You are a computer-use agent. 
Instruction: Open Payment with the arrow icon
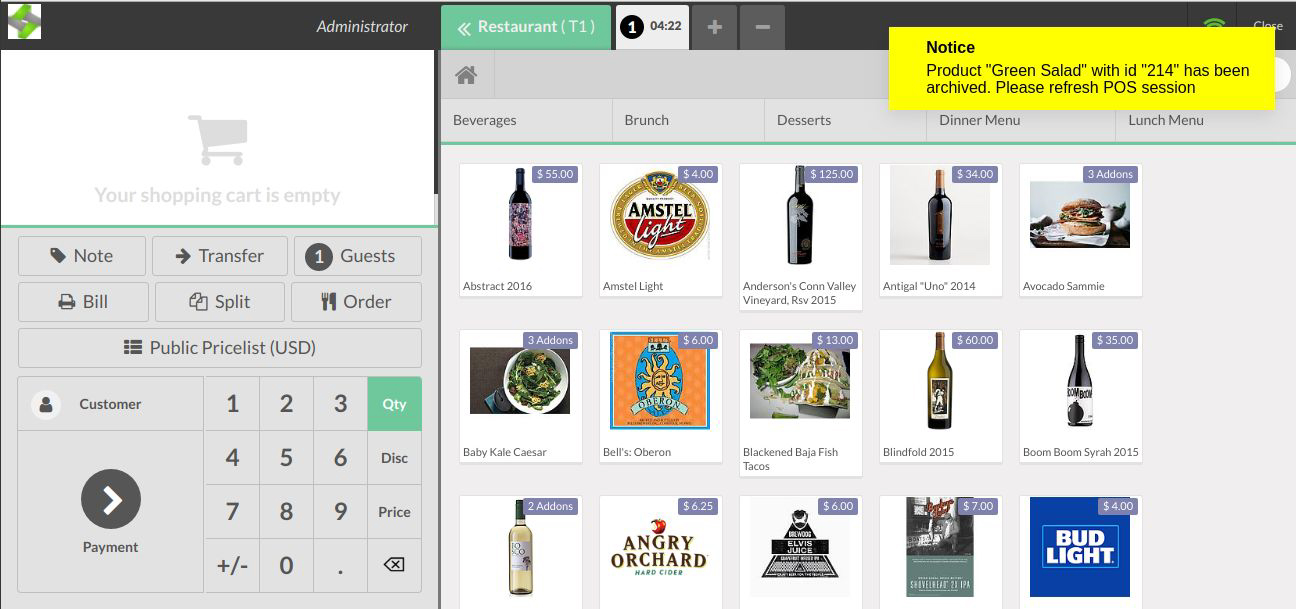click(x=111, y=499)
